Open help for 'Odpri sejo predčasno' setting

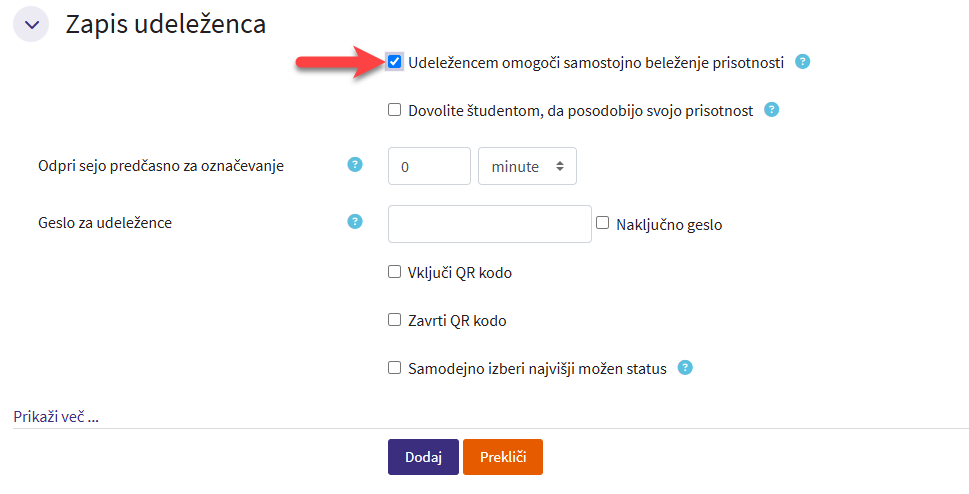tap(354, 165)
